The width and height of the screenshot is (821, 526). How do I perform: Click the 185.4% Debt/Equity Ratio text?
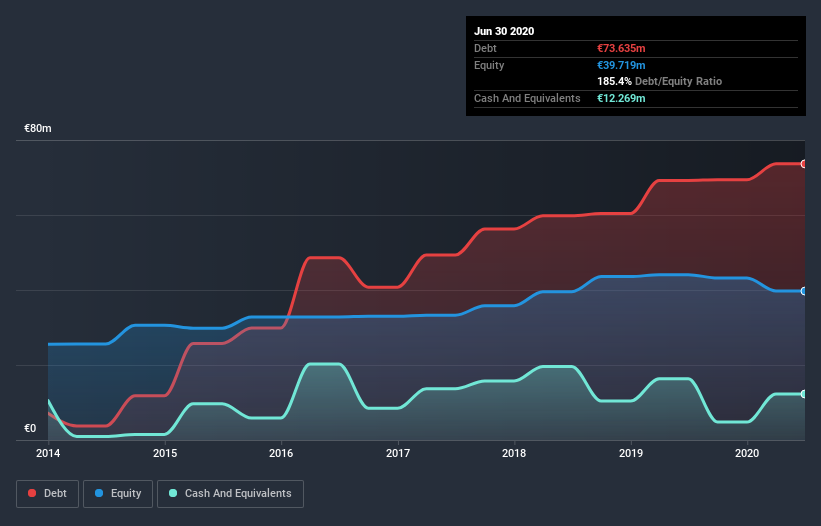coord(660,82)
